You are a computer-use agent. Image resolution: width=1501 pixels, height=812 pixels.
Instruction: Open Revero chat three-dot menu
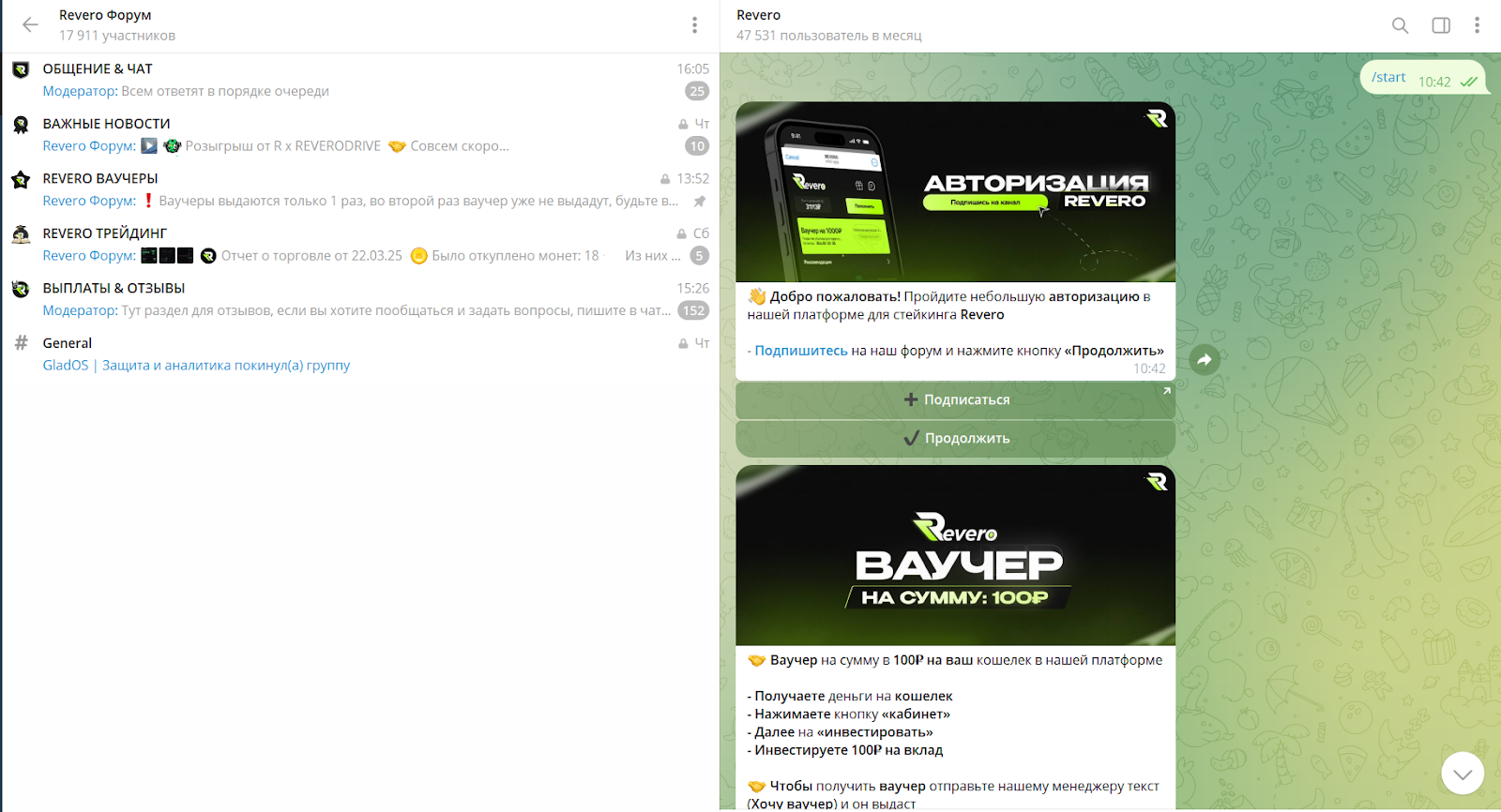[x=1477, y=25]
